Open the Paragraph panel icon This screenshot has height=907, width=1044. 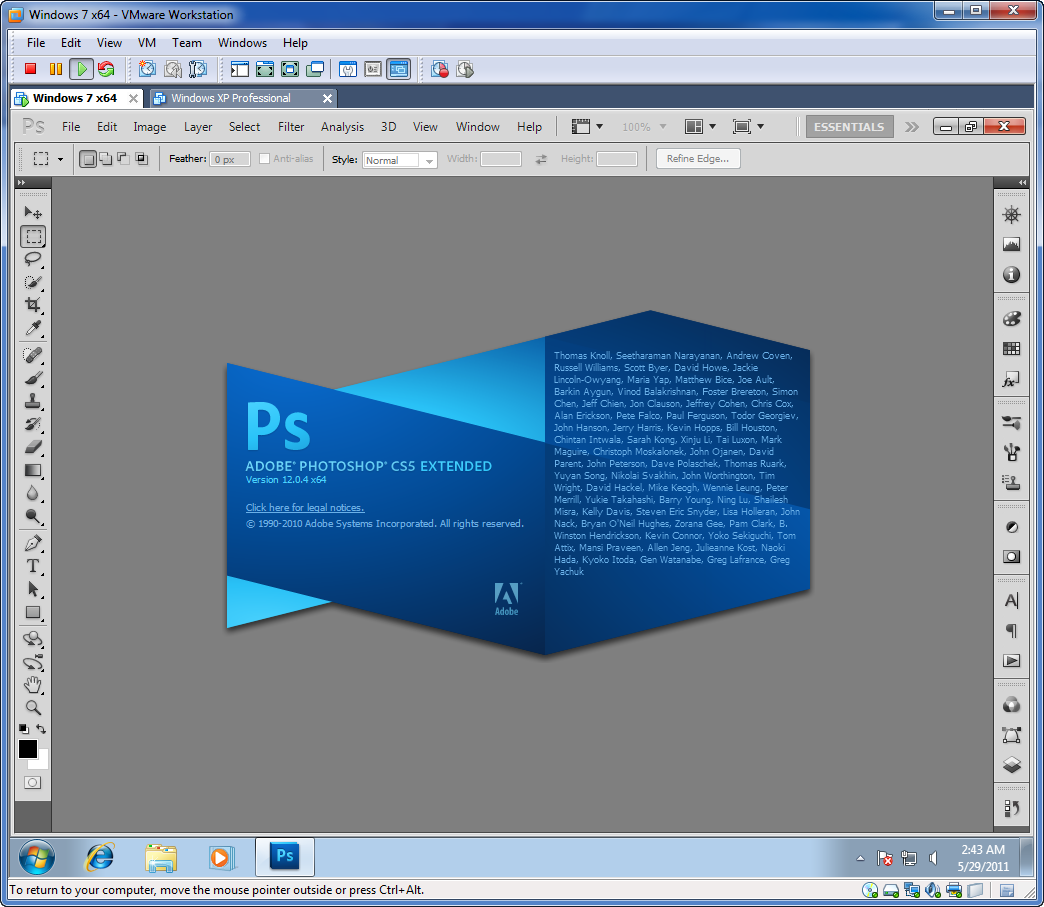click(x=1011, y=631)
